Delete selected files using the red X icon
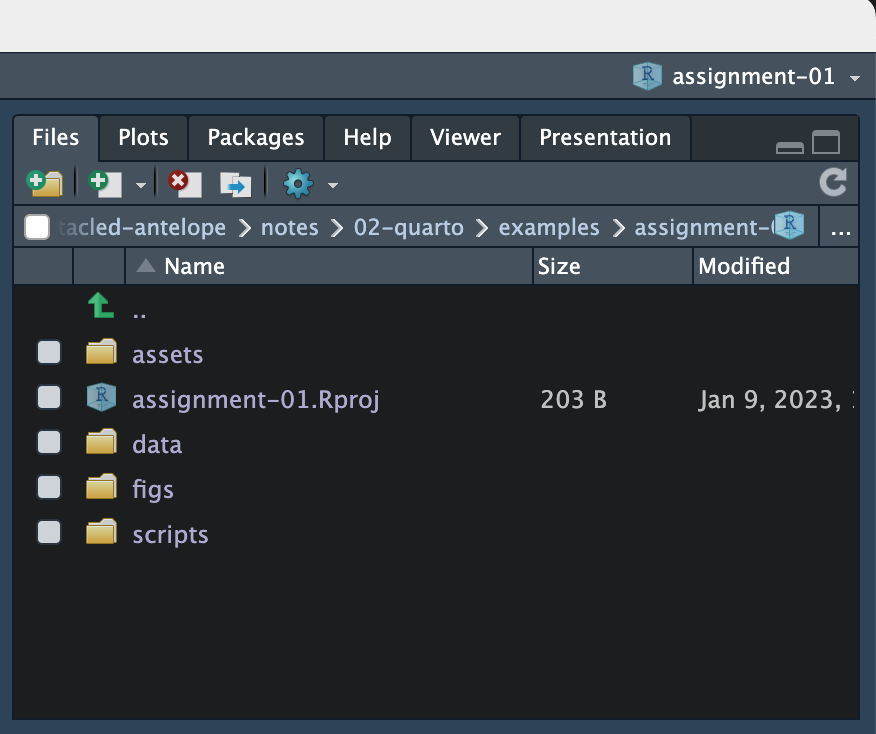 click(183, 183)
